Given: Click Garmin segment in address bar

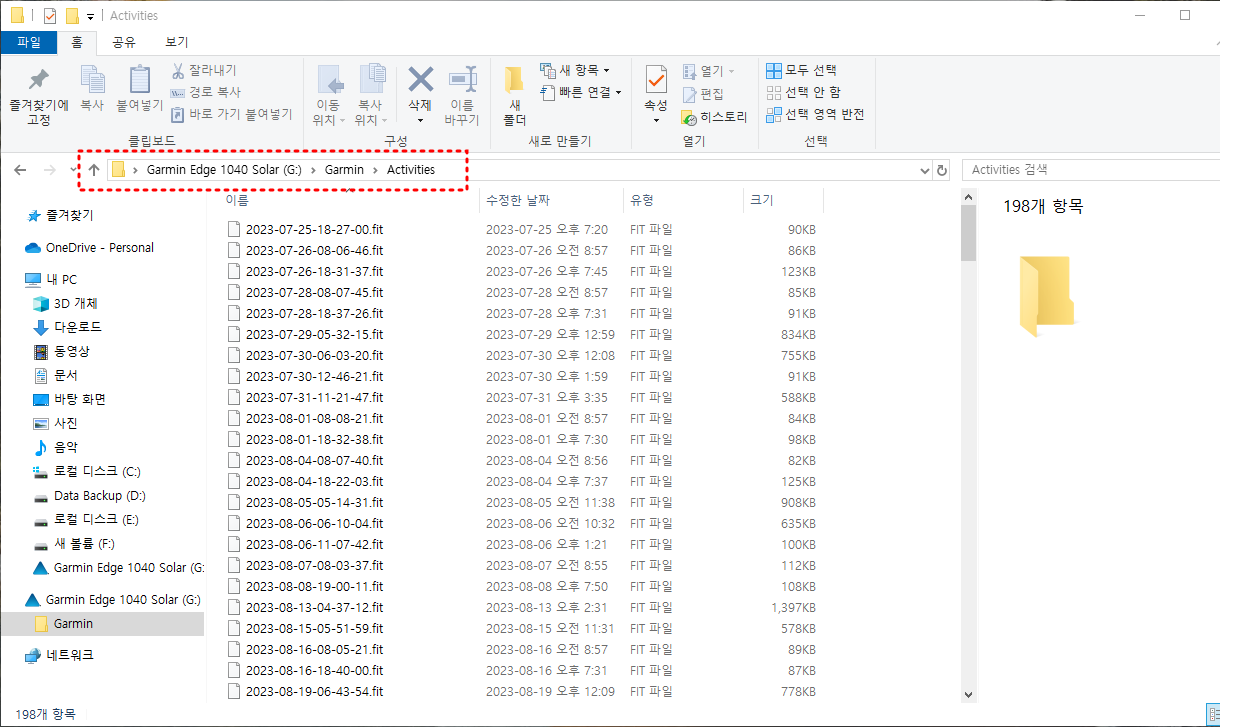Looking at the screenshot, I should click(344, 170).
